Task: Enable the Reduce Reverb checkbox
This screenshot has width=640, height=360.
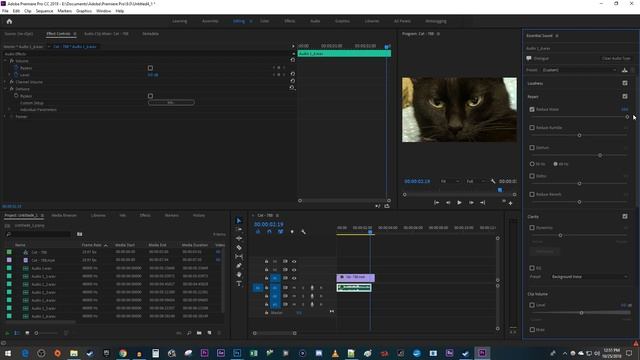Action: [532, 195]
